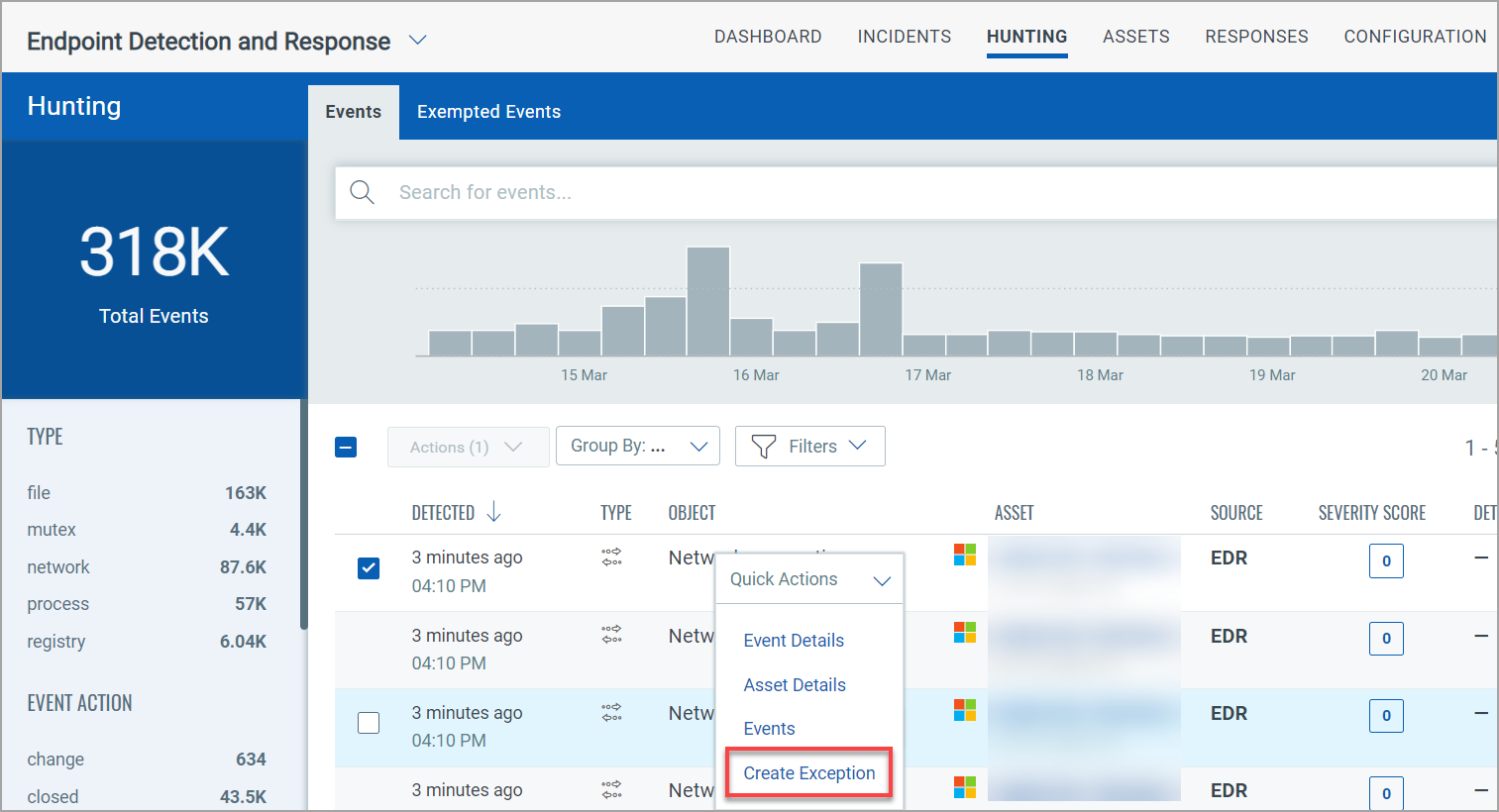This screenshot has height=812, width=1499.
Task: Click network type icon in highlighted third row
Action: [x=612, y=712]
